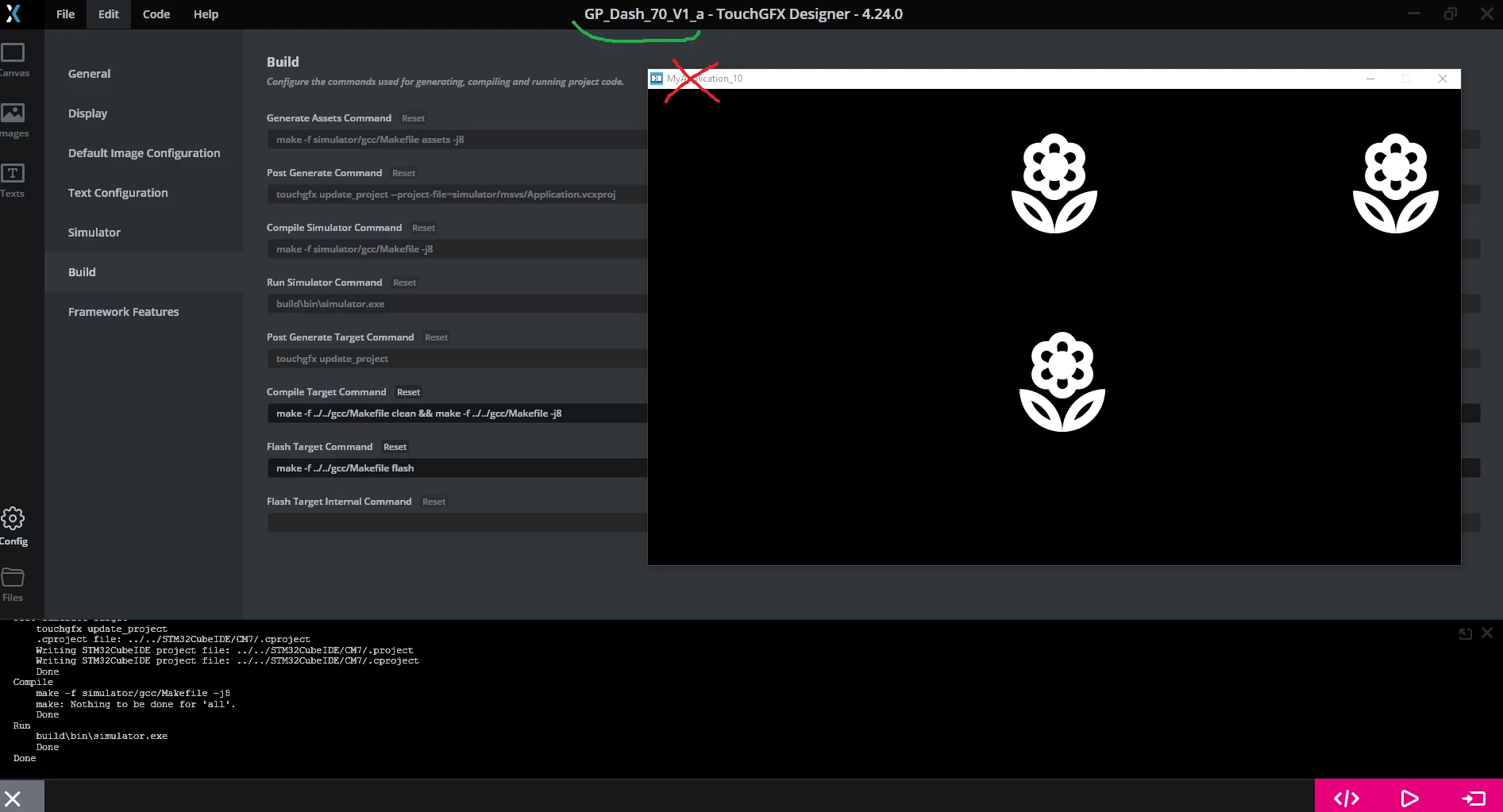1503x812 pixels.
Task: Click the Post Generate Command field
Action: [457, 194]
